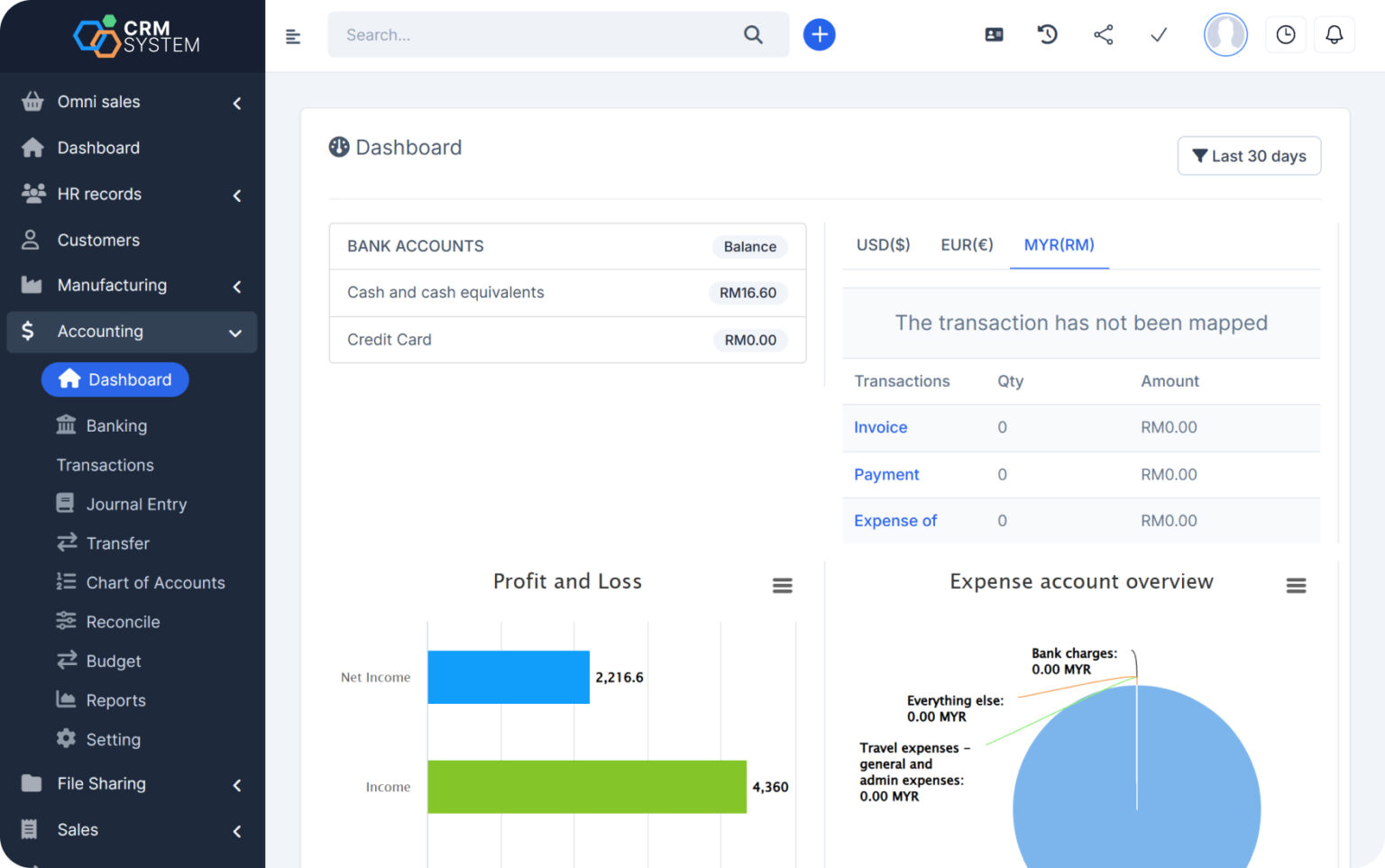Viewport: 1385px width, 868px height.
Task: Click the blue plus quick-create icon
Action: point(819,35)
